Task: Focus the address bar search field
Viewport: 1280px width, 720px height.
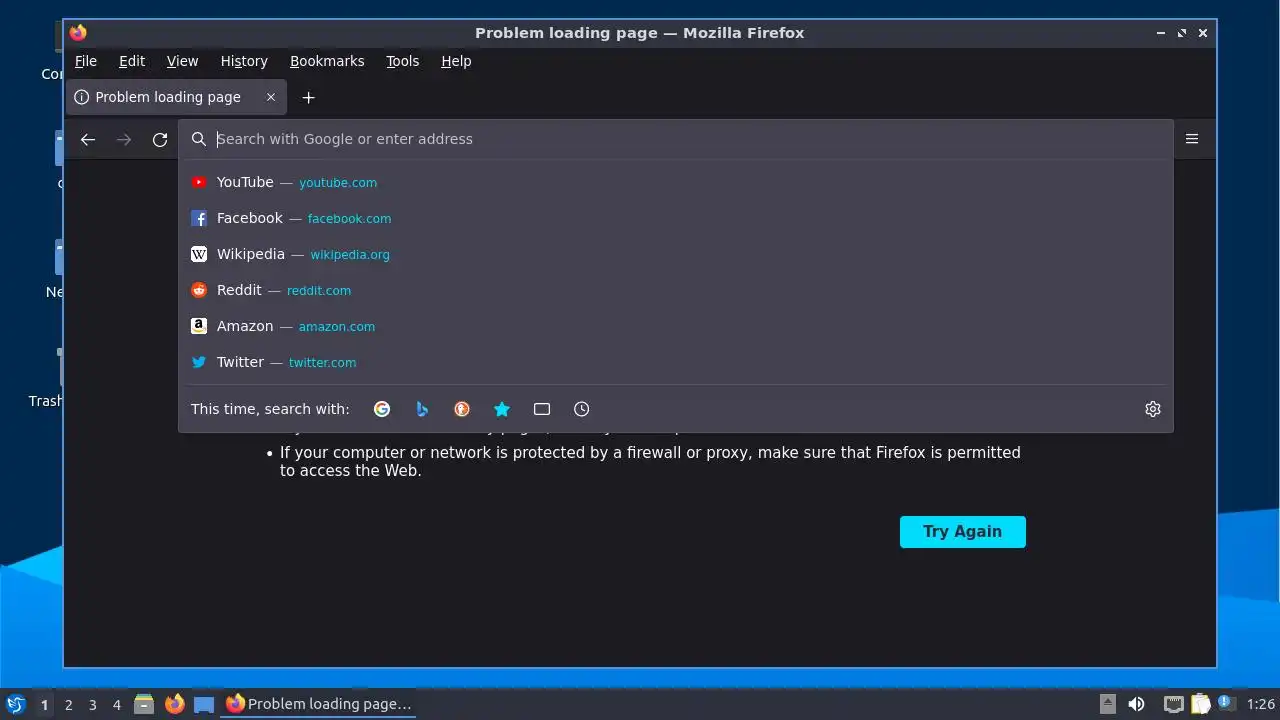Action: (675, 139)
